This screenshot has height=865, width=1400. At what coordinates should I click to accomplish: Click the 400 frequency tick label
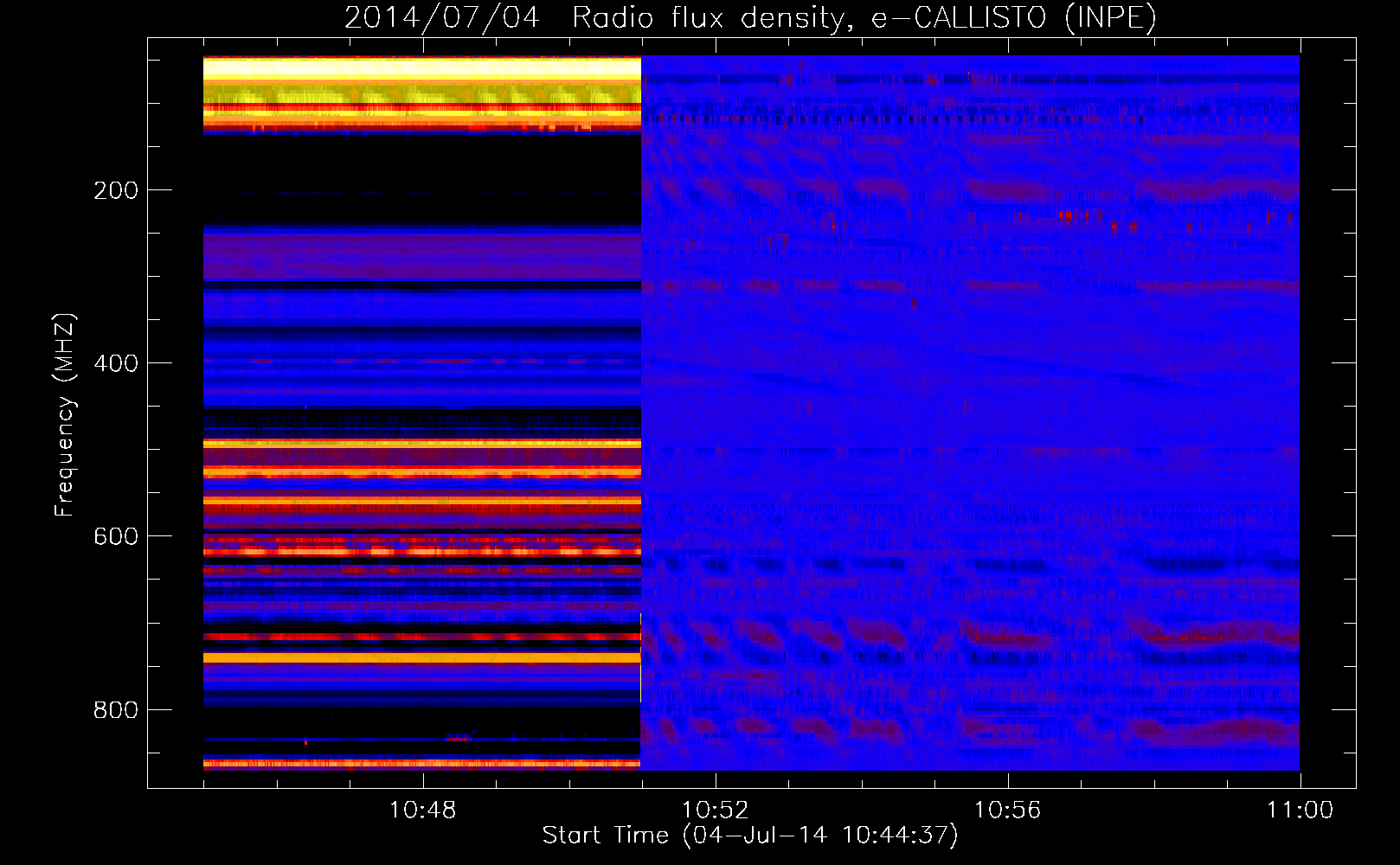[x=116, y=364]
